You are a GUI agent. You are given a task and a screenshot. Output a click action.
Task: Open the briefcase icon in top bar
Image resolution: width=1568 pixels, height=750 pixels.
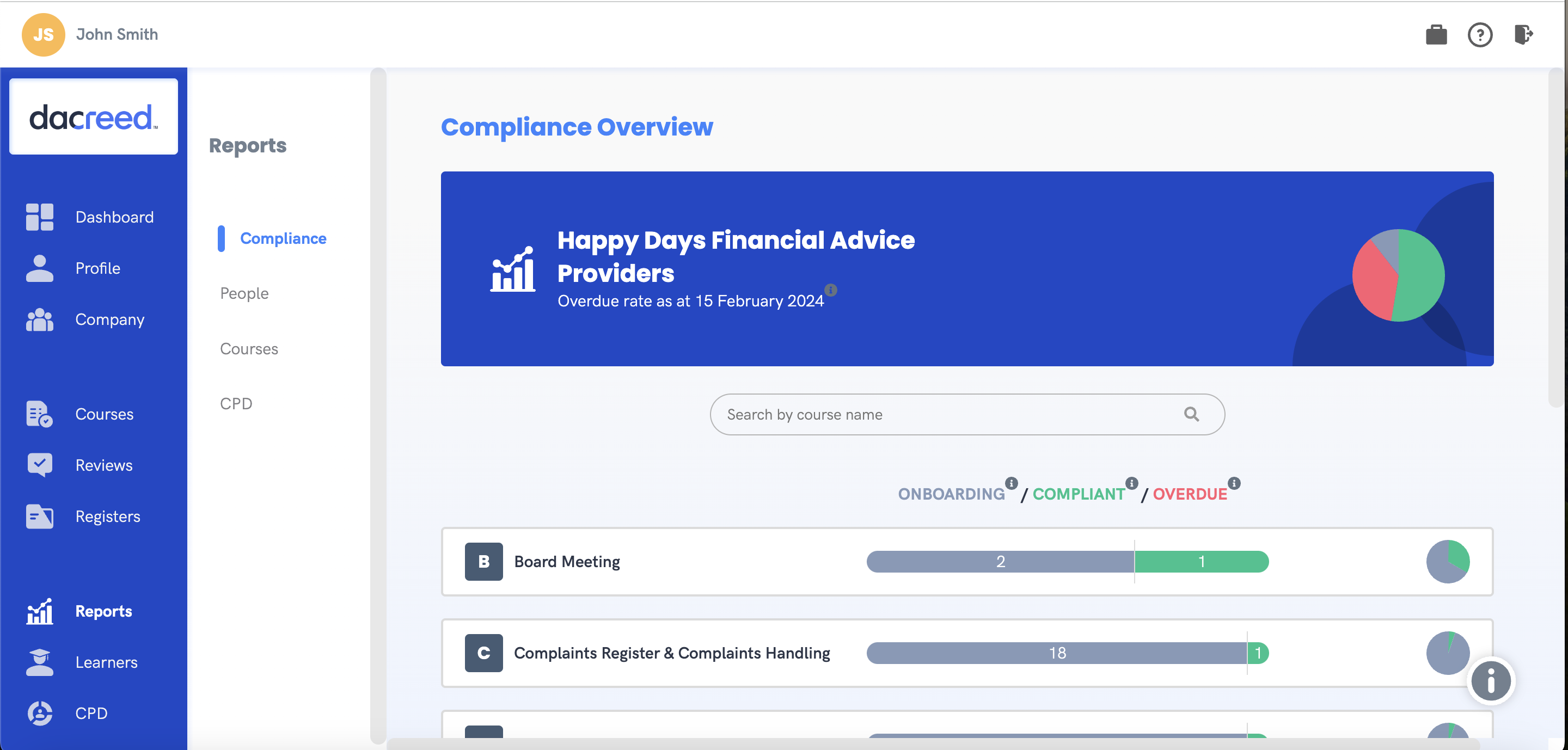pyautogui.click(x=1436, y=35)
